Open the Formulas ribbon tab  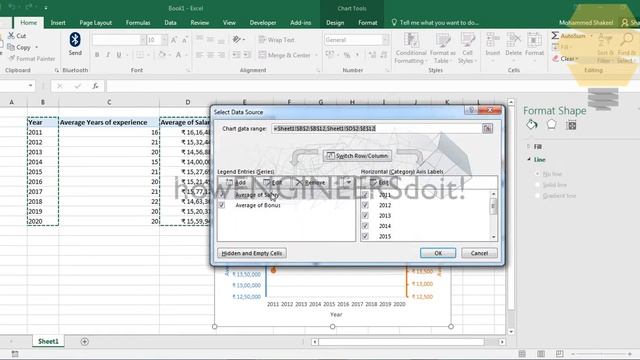click(x=138, y=23)
